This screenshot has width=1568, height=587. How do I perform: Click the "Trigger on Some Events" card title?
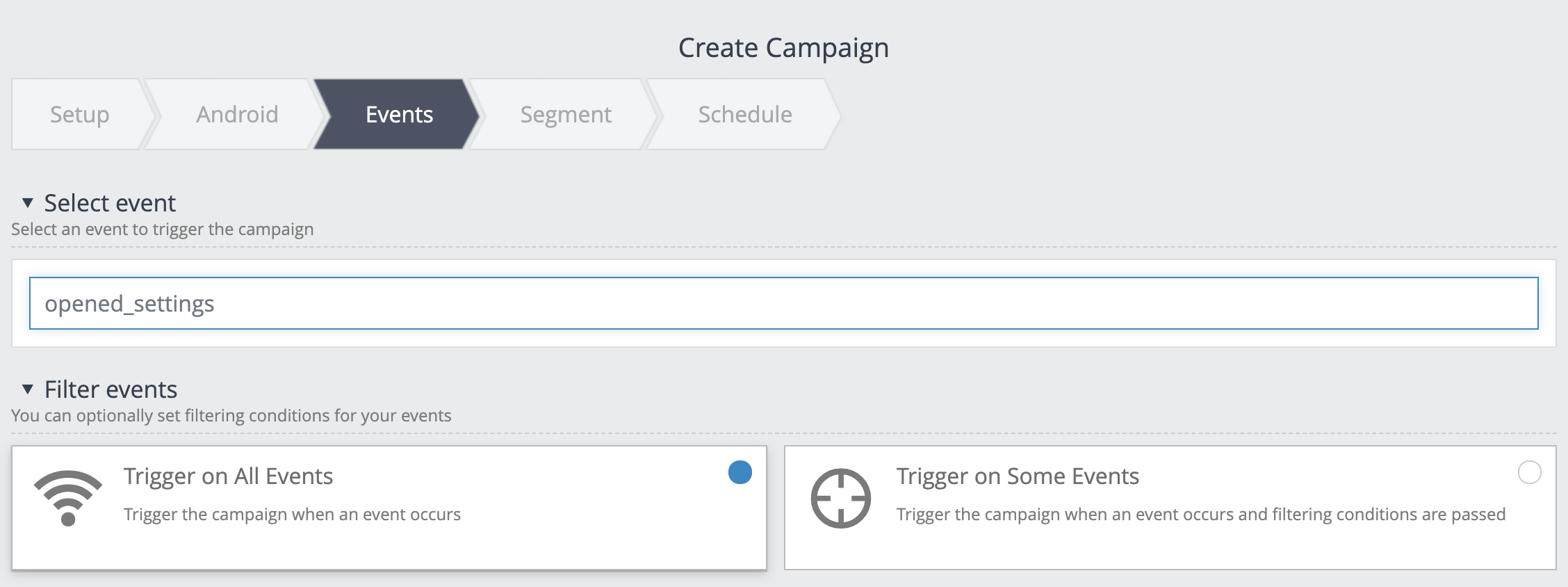tap(1018, 476)
